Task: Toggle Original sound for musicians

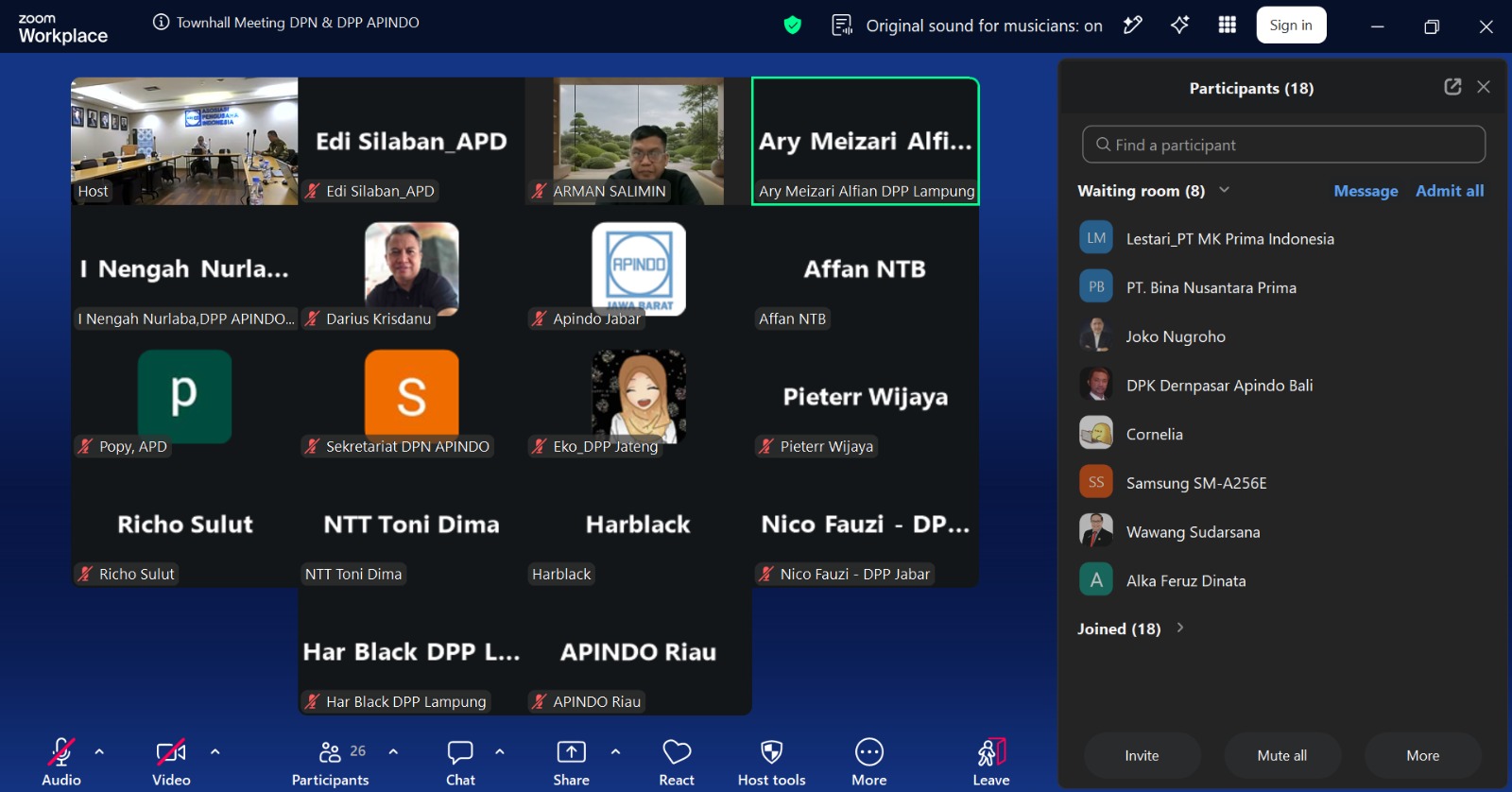Action: tap(967, 26)
